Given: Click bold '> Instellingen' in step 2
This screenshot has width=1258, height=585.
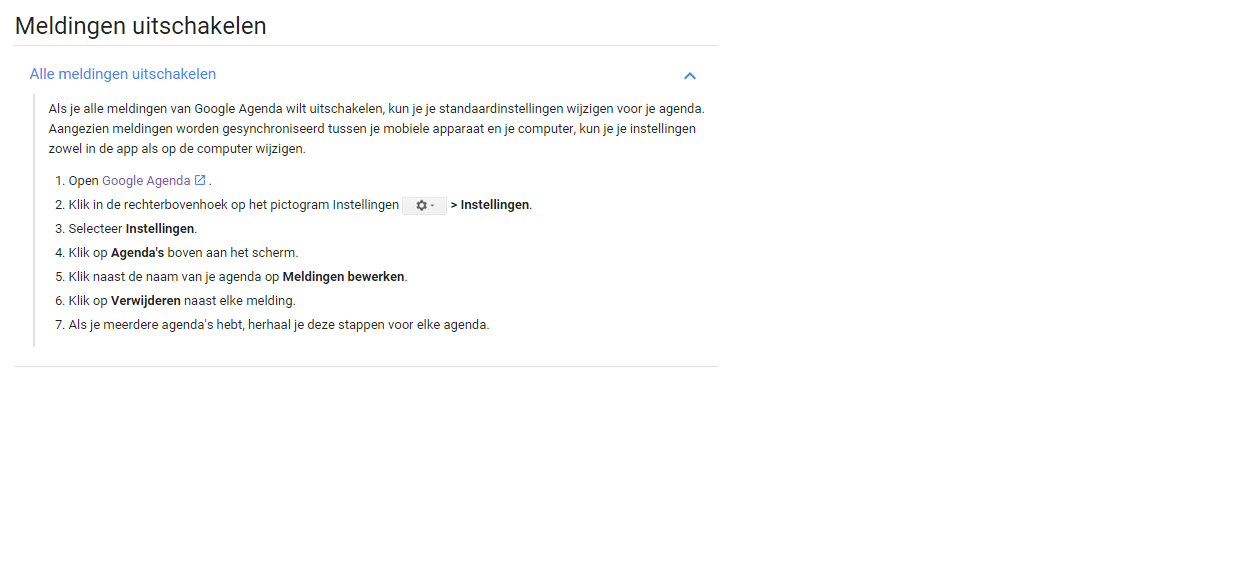Looking at the screenshot, I should coord(490,205).
